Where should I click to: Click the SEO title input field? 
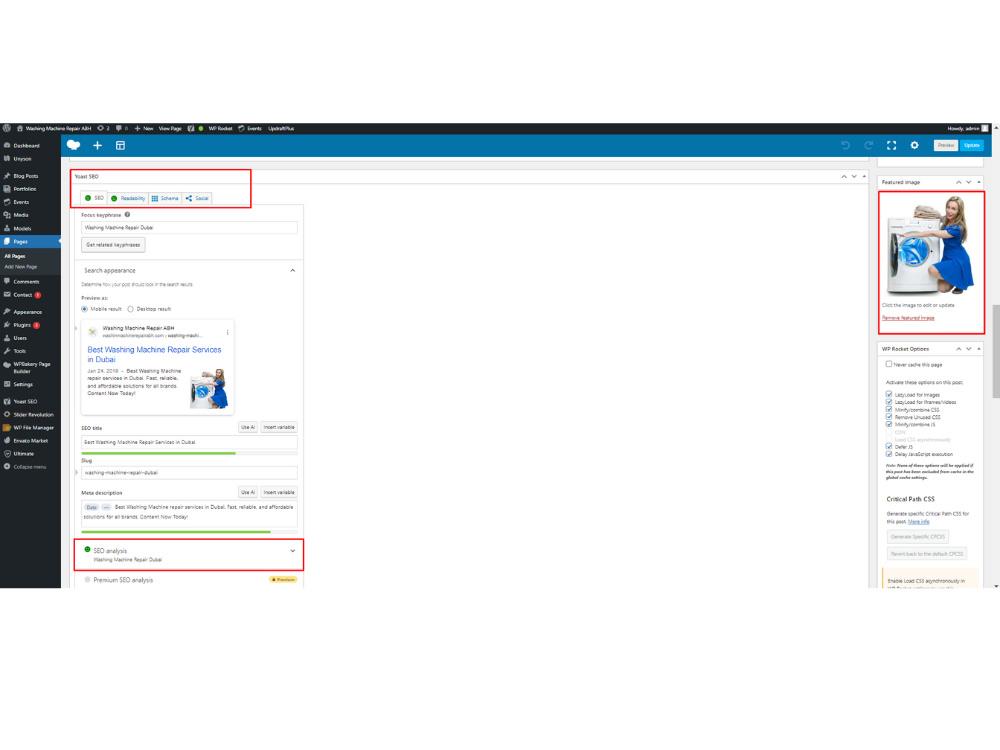click(189, 442)
